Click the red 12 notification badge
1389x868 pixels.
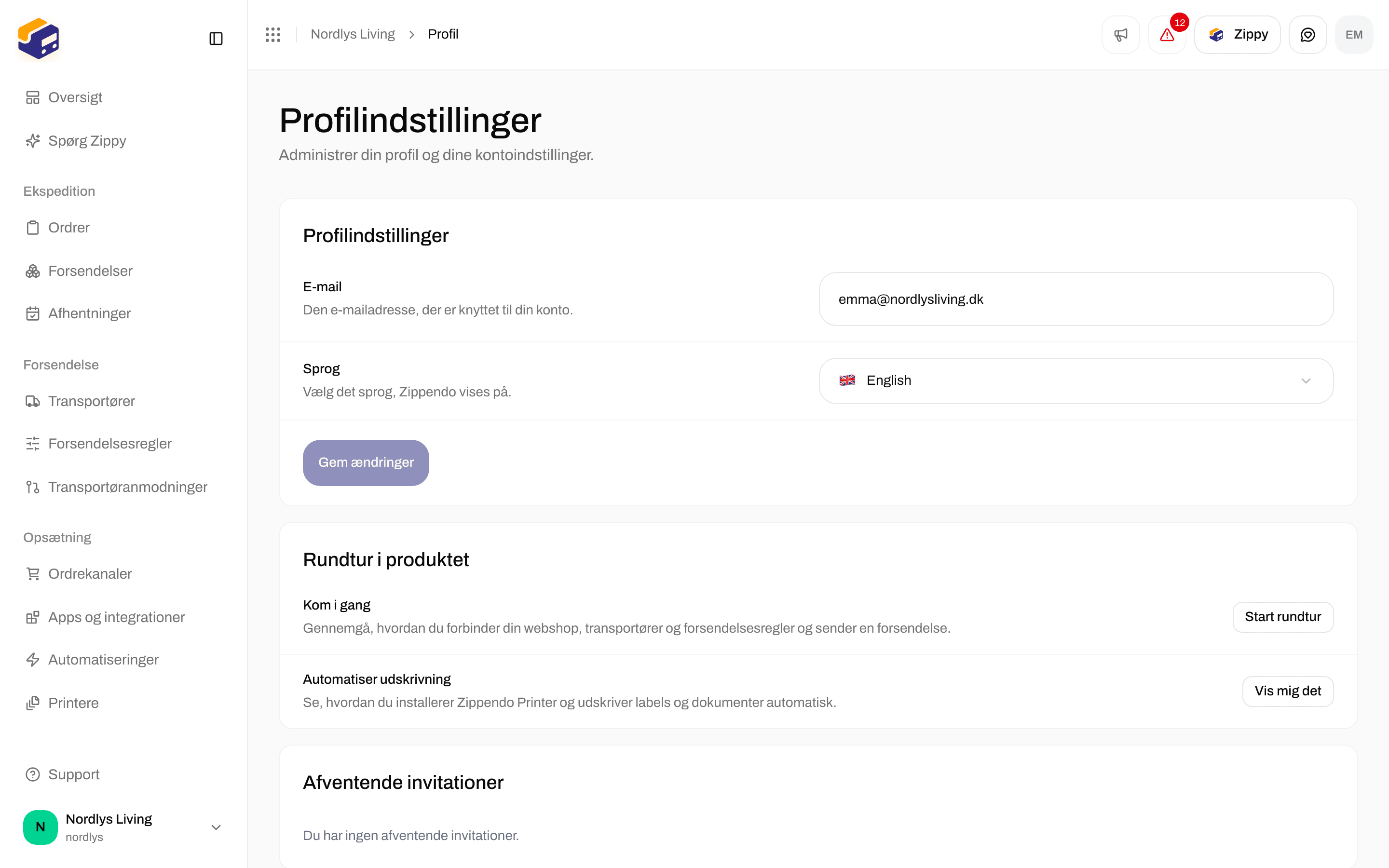[1180, 22]
